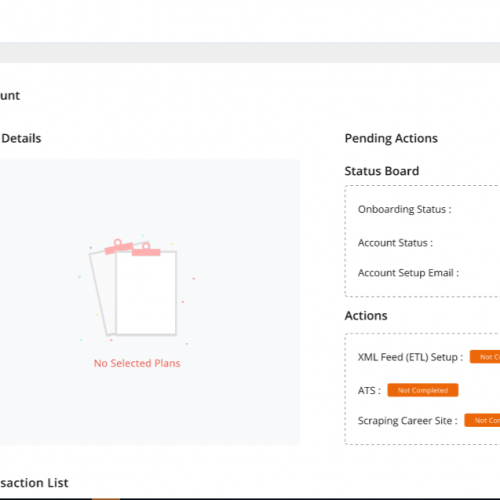Select the No Selected Plans message
The image size is (500, 500).
tap(137, 363)
